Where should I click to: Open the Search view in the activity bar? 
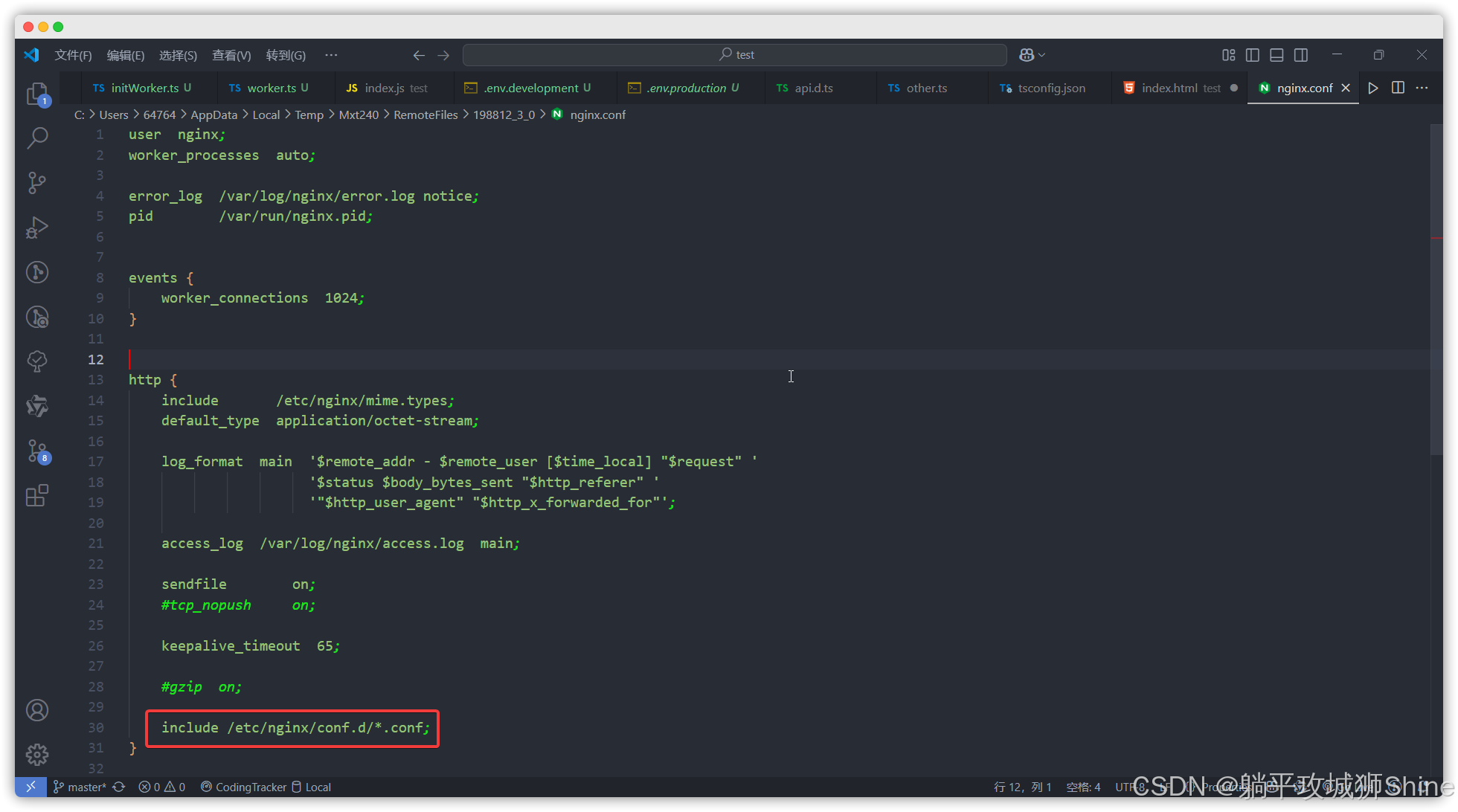tap(37, 138)
